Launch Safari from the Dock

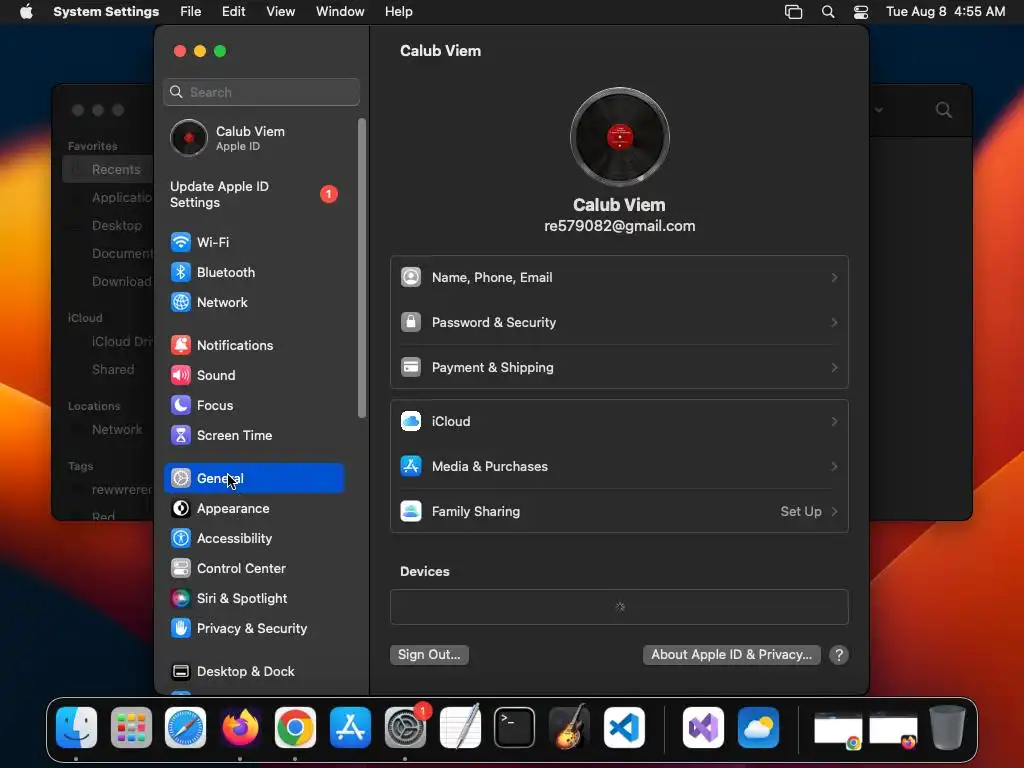coord(185,727)
